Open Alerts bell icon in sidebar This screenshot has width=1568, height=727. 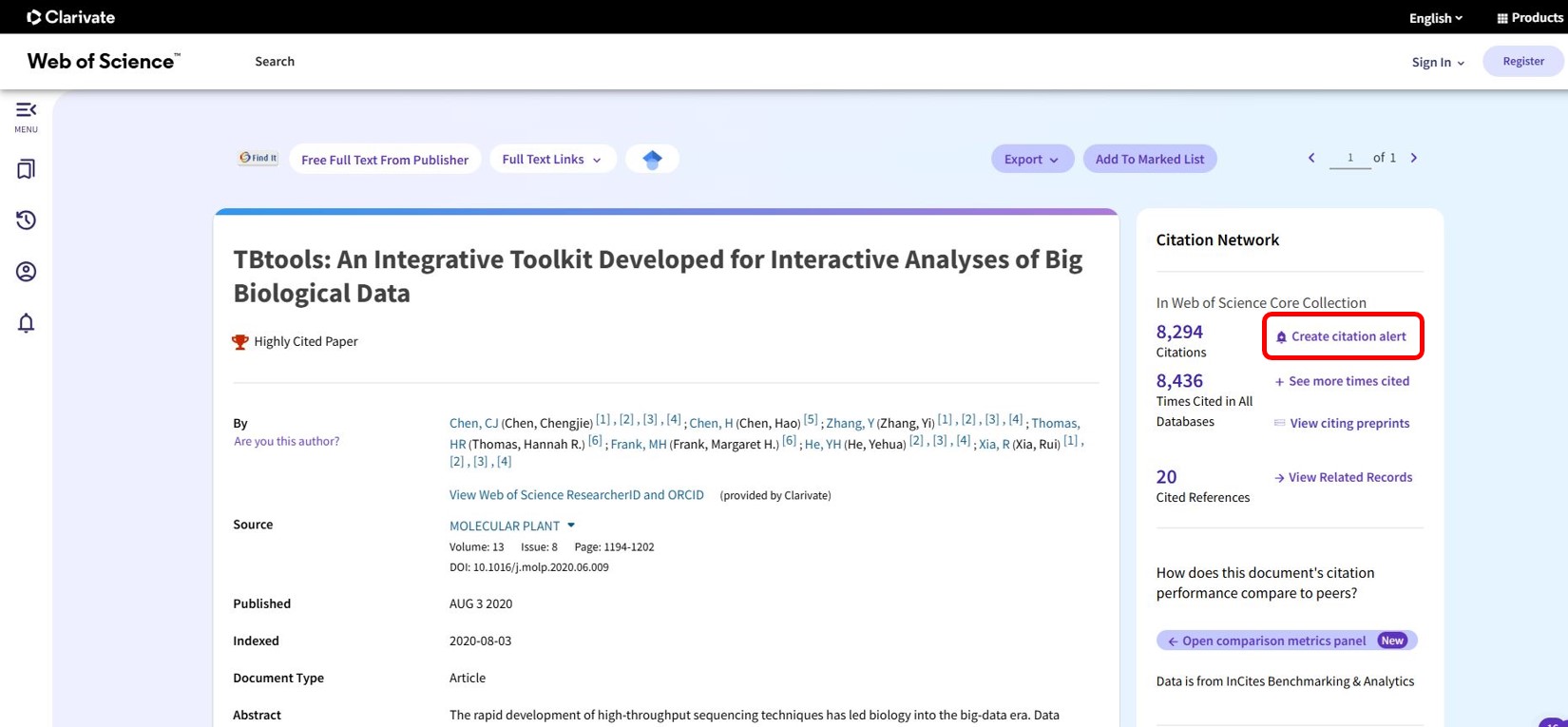click(26, 323)
